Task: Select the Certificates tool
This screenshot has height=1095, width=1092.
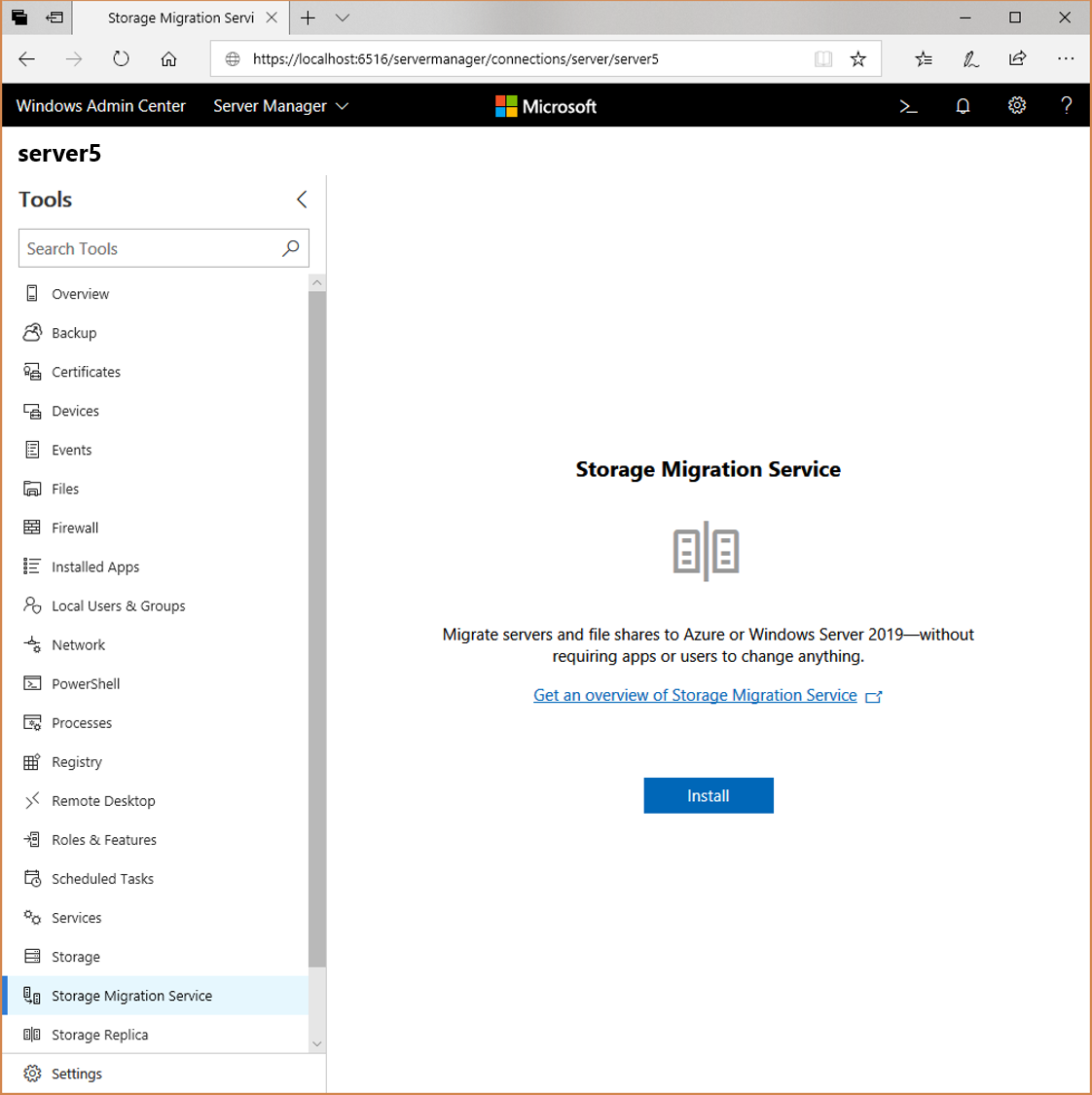Action: [86, 372]
